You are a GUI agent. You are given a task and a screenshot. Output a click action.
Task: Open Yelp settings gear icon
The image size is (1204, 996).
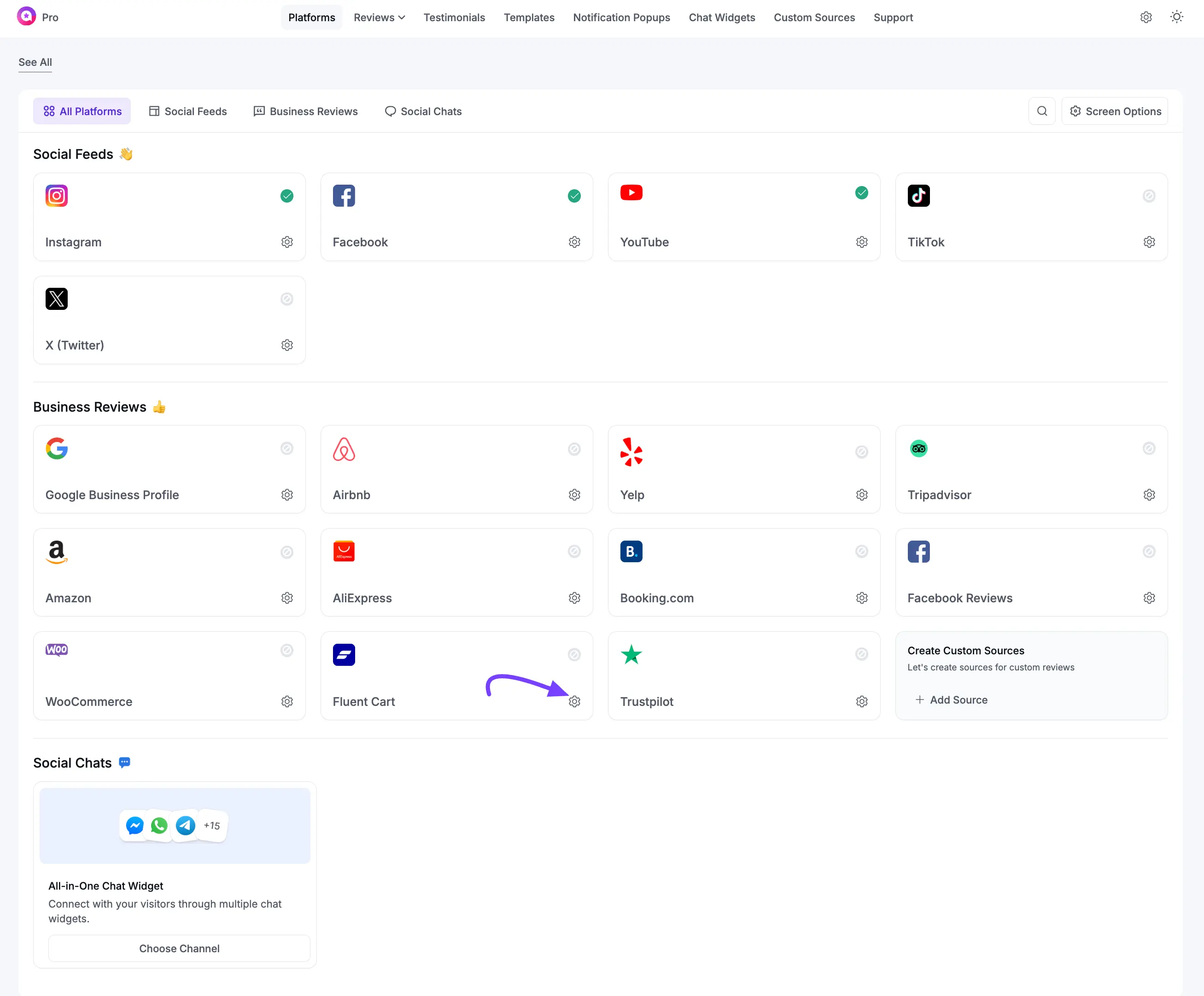(x=862, y=495)
